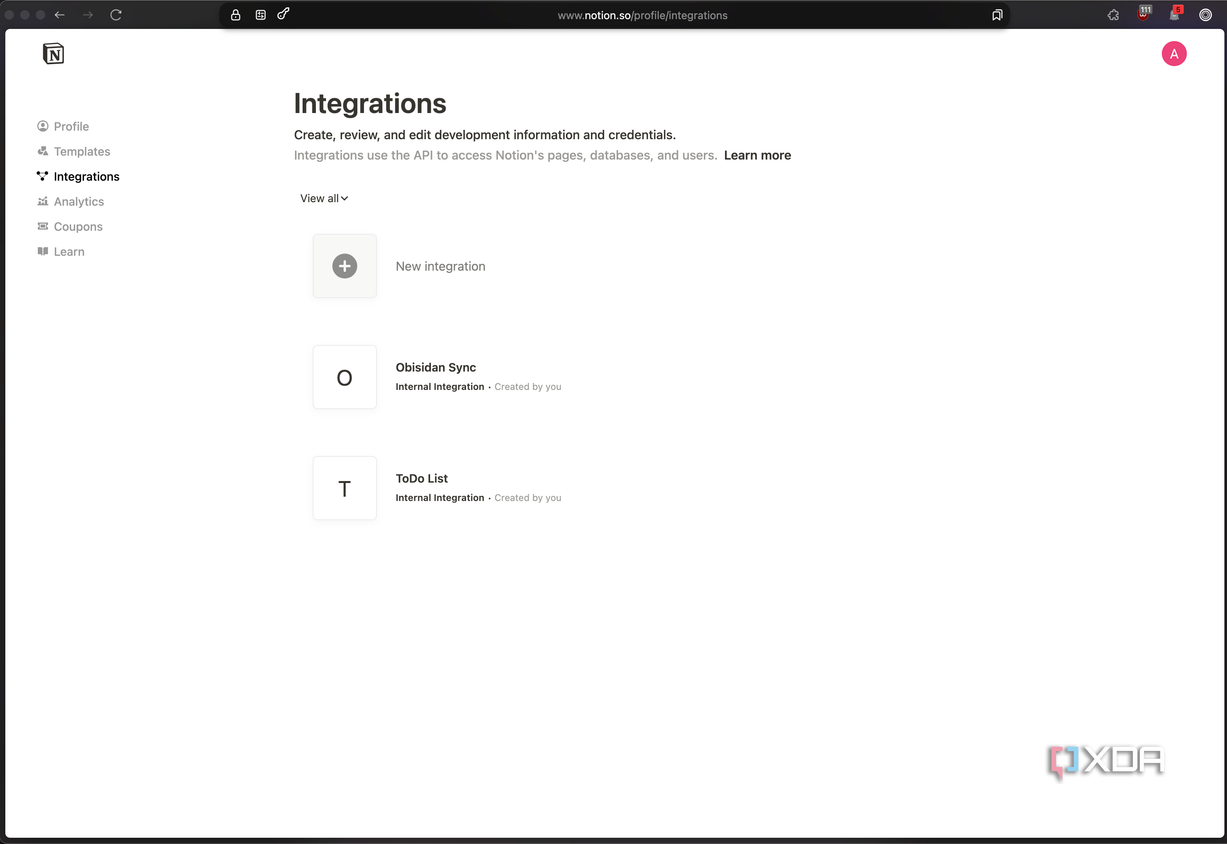Open the Obisidan Sync 'O' thumbnail

click(345, 377)
